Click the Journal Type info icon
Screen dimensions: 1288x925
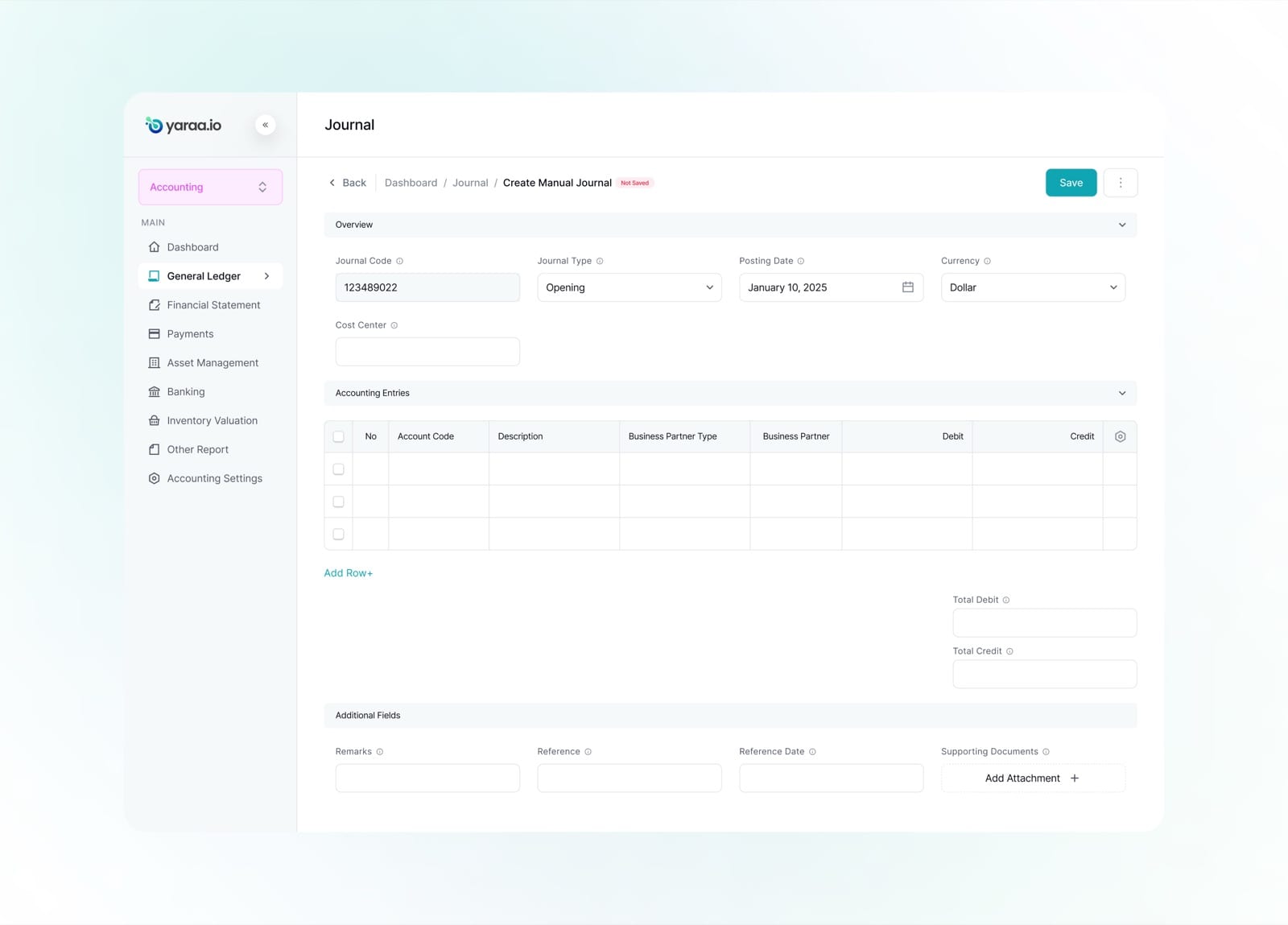tap(600, 261)
